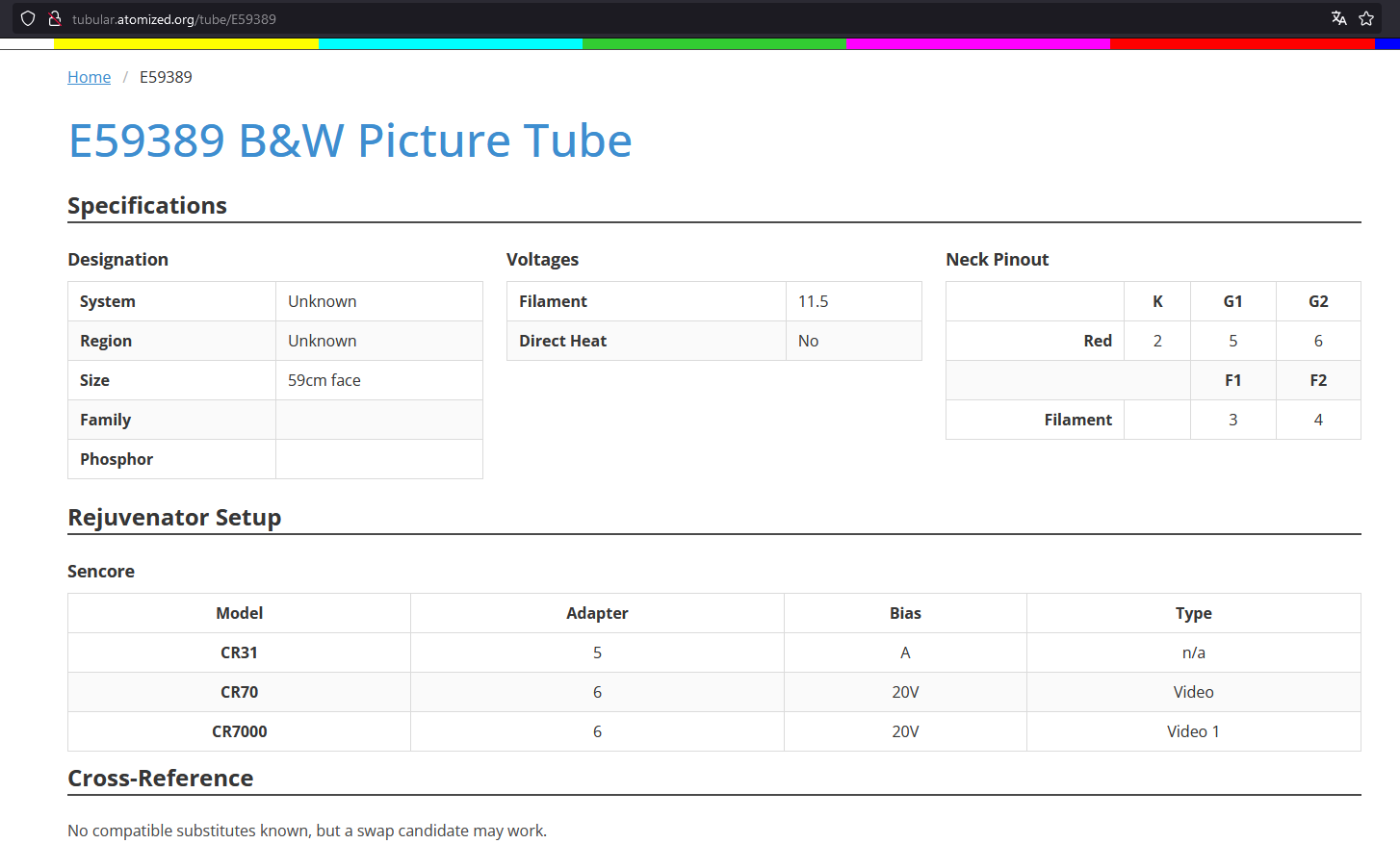The width and height of the screenshot is (1400, 844).
Task: Bookmark this page with the star icon
Action: (x=1366, y=18)
